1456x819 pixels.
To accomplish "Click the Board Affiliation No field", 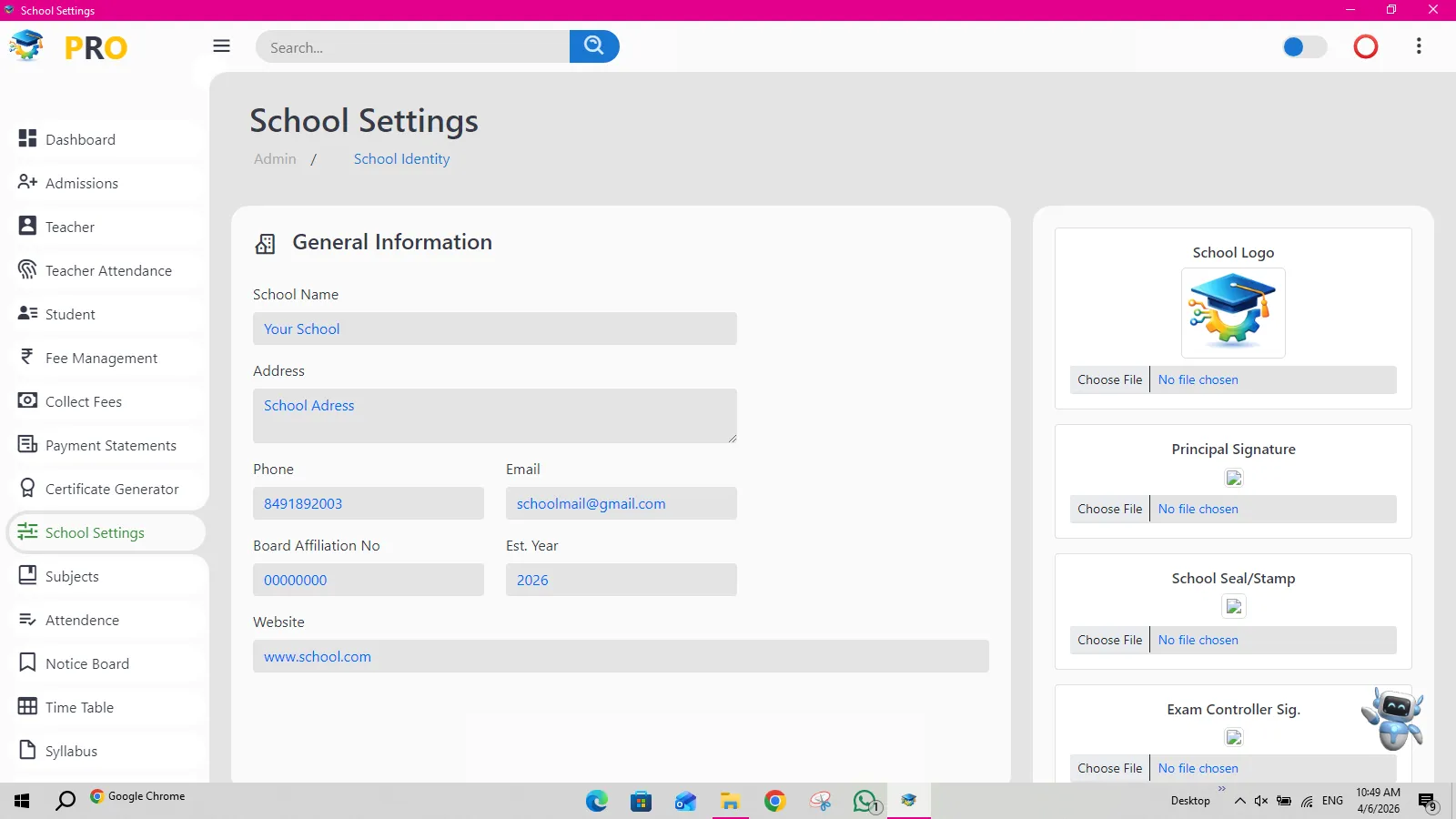I will point(369,580).
